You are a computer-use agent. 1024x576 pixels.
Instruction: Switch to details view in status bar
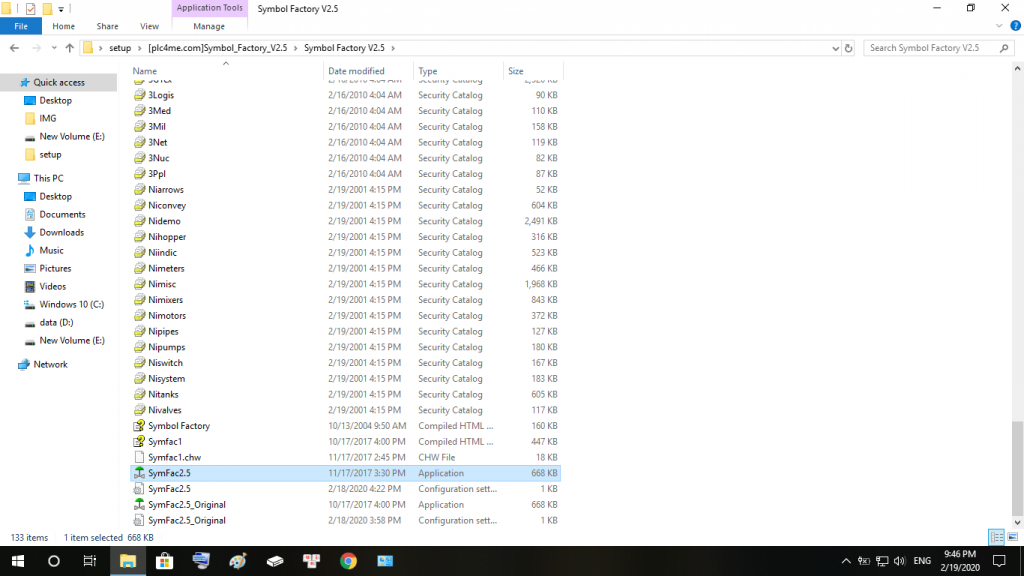(x=995, y=537)
